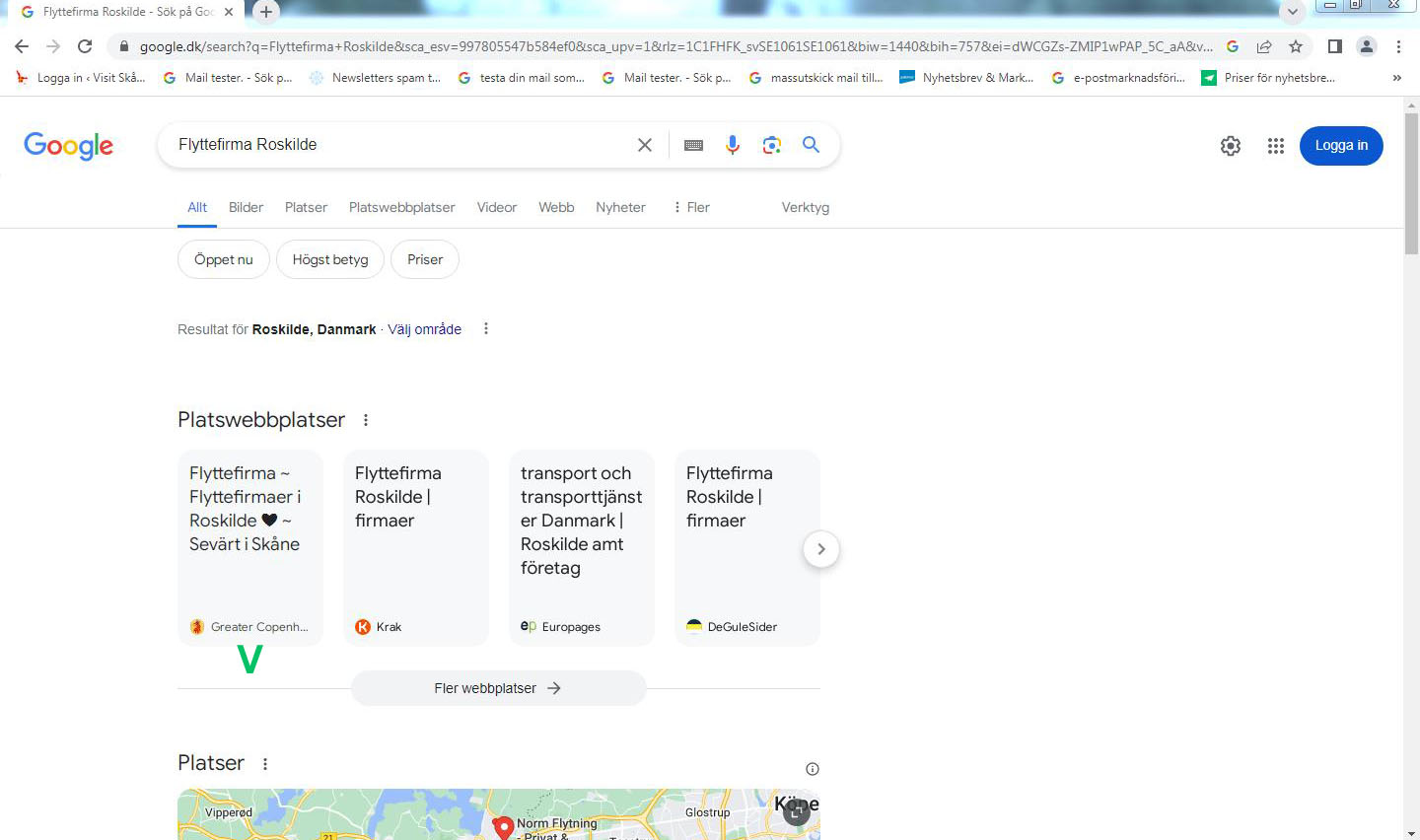The width and height of the screenshot is (1420, 840).
Task: Click the Google logo
Action: 69,146
